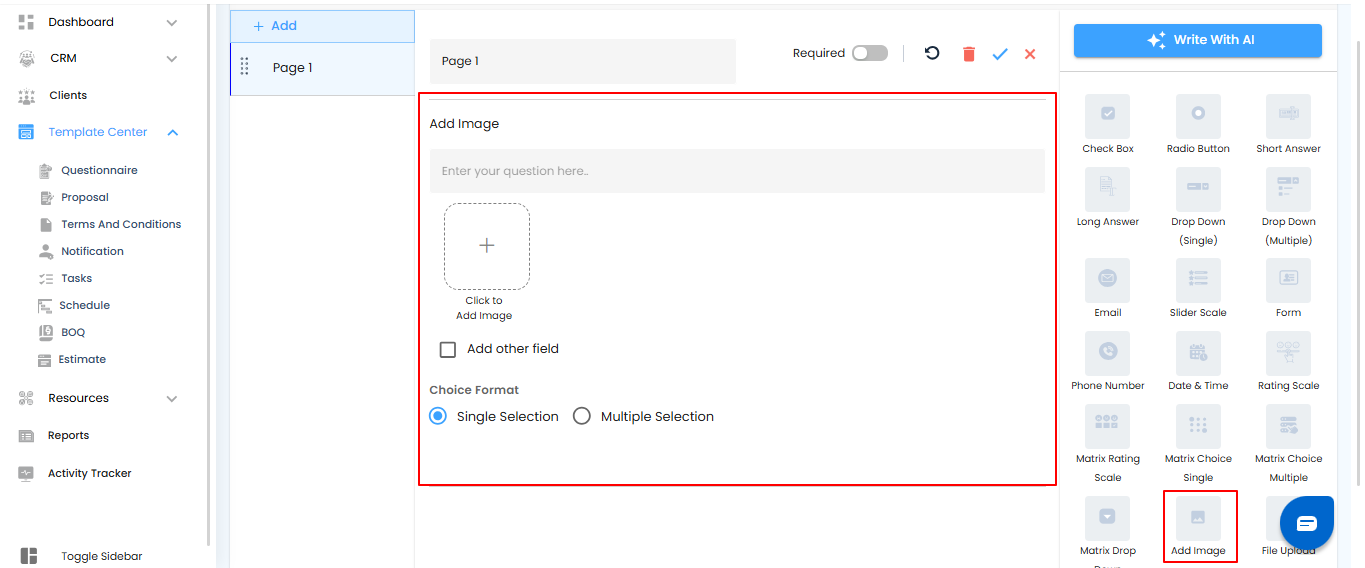Click the question text input field
The width and height of the screenshot is (1365, 568).
pyautogui.click(x=737, y=171)
